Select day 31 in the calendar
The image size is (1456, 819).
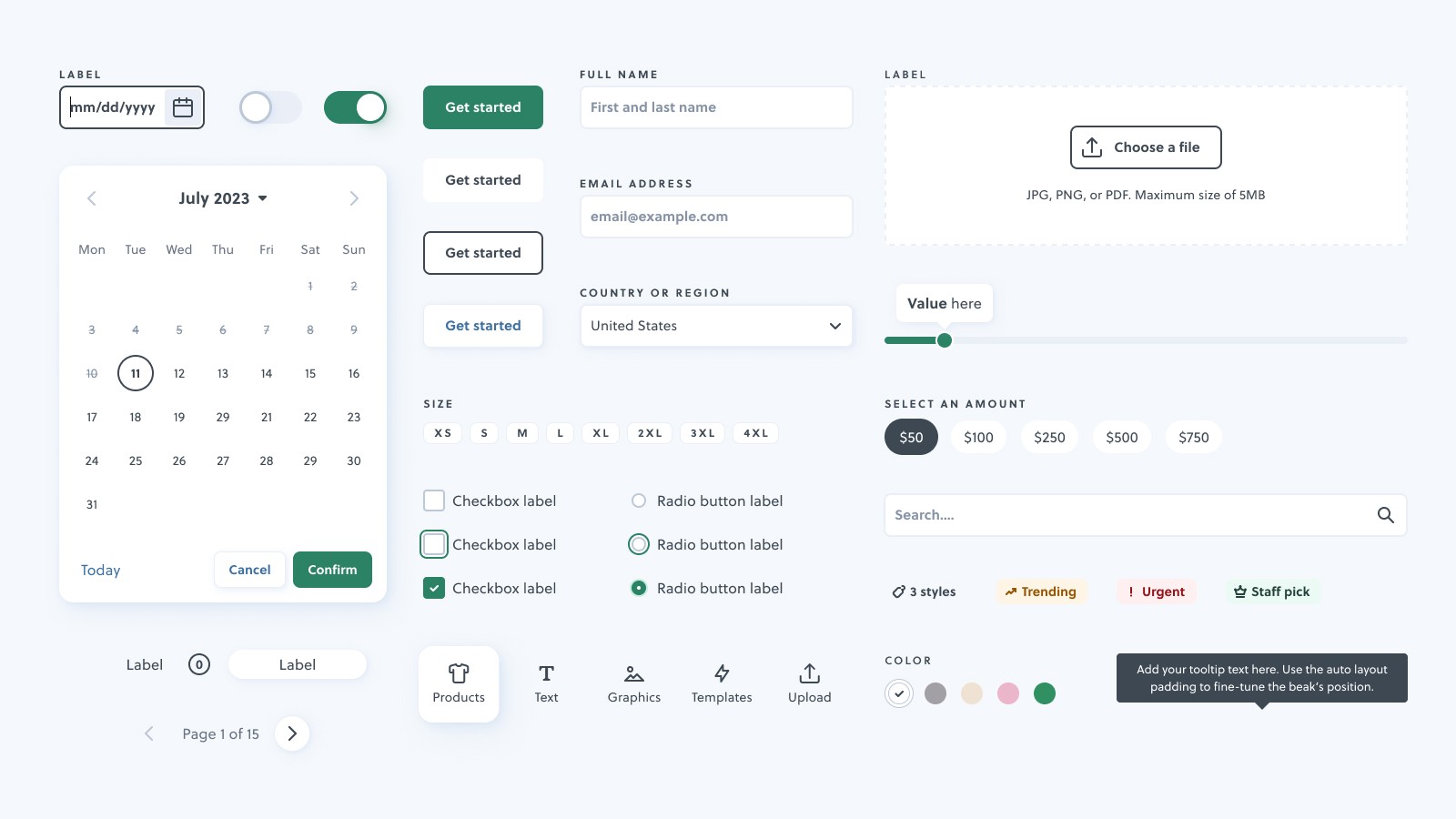(92, 504)
